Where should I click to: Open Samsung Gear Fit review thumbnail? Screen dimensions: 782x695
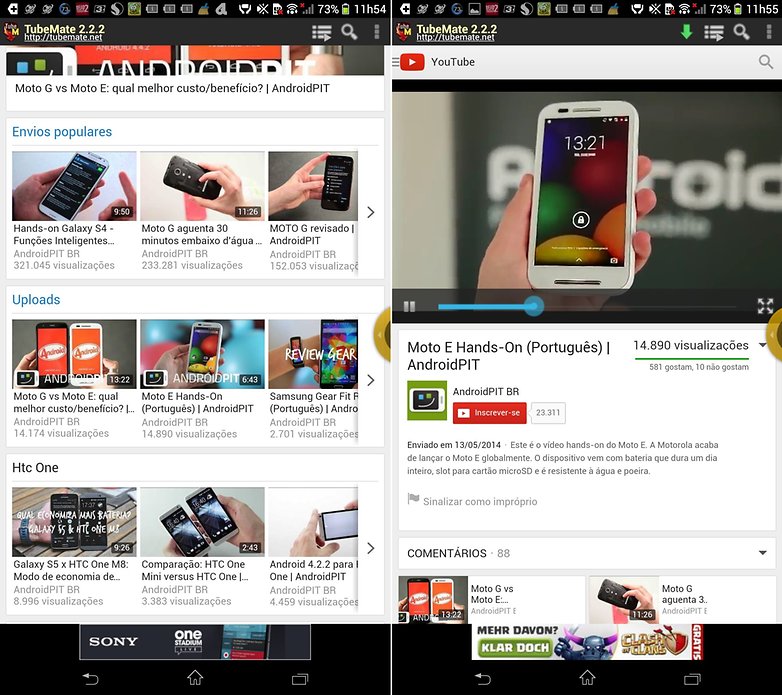coord(313,354)
